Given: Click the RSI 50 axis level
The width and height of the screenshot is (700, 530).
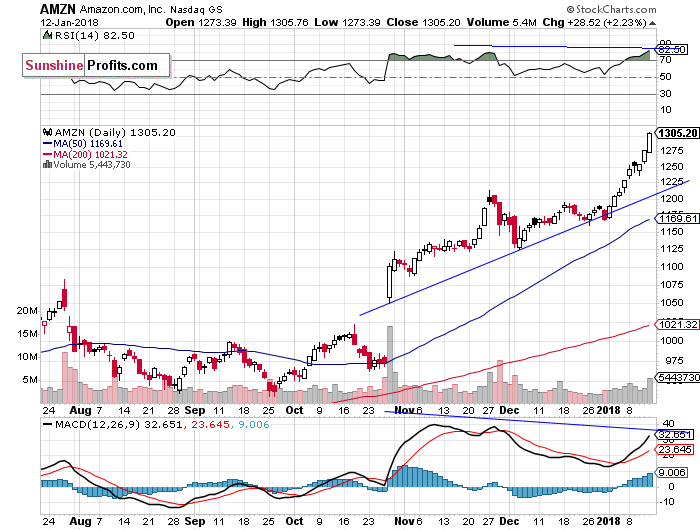Looking at the screenshot, I should 666,77.
